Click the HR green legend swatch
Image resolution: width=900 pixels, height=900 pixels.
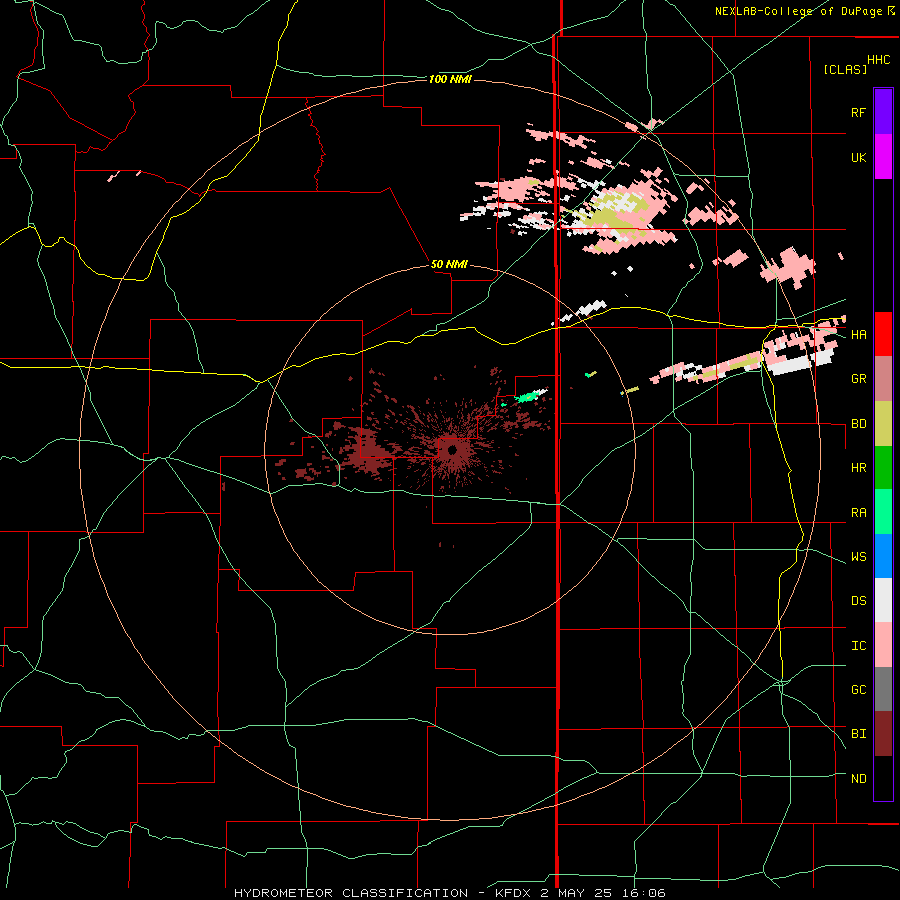coord(883,468)
